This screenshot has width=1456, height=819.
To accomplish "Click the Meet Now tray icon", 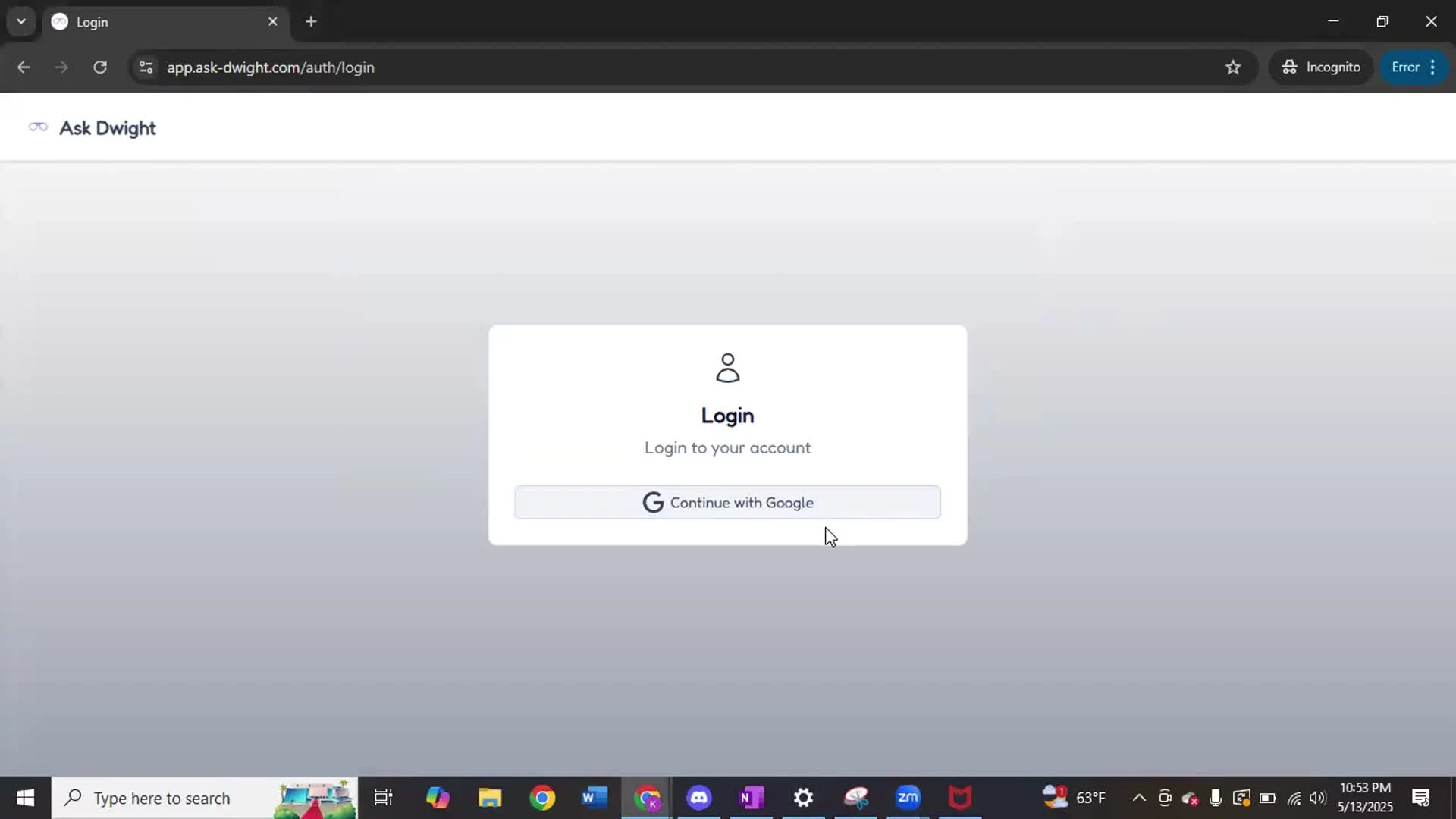I will click(1165, 798).
